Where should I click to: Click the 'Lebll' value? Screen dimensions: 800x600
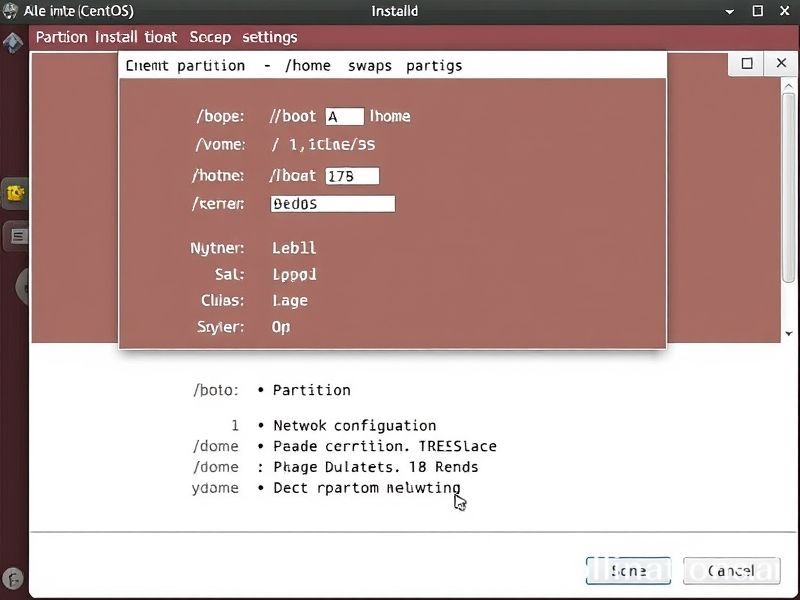pyautogui.click(x=294, y=248)
